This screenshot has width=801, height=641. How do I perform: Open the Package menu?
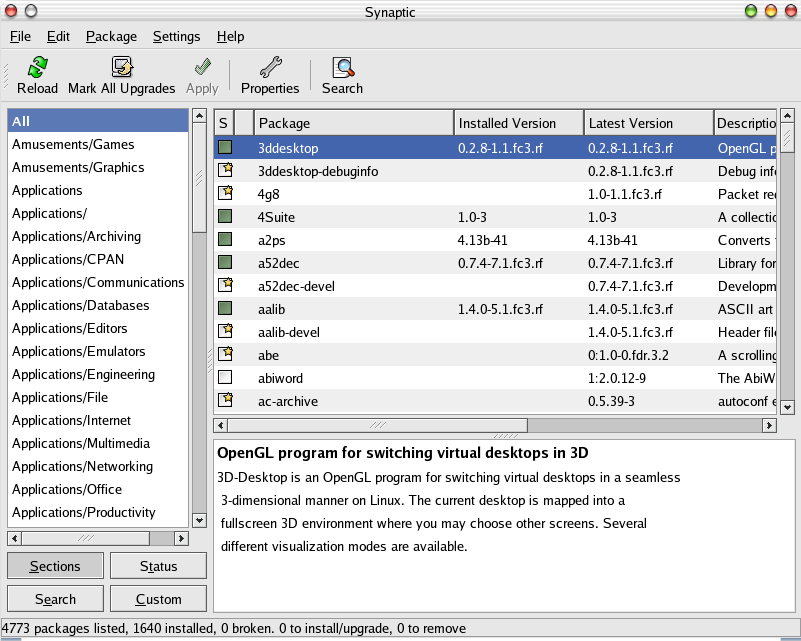110,36
